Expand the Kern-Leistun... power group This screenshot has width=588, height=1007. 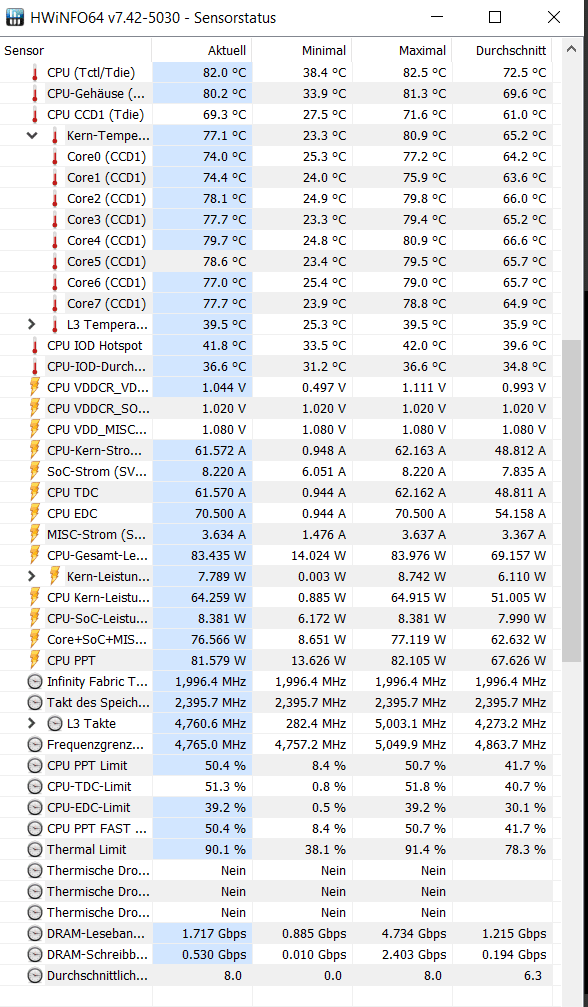[x=31, y=576]
